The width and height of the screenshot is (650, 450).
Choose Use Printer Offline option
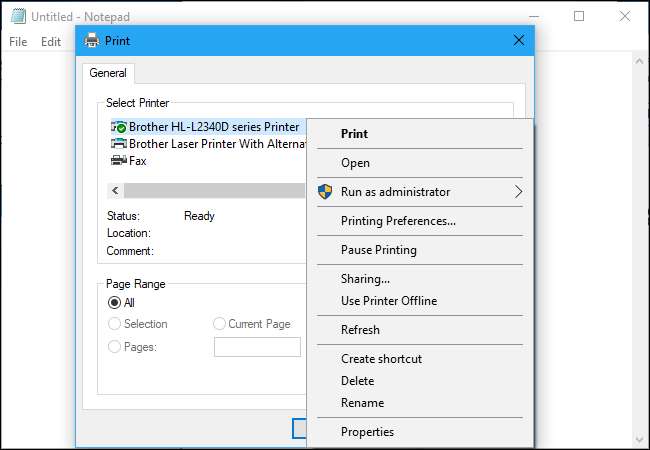pyautogui.click(x=388, y=301)
